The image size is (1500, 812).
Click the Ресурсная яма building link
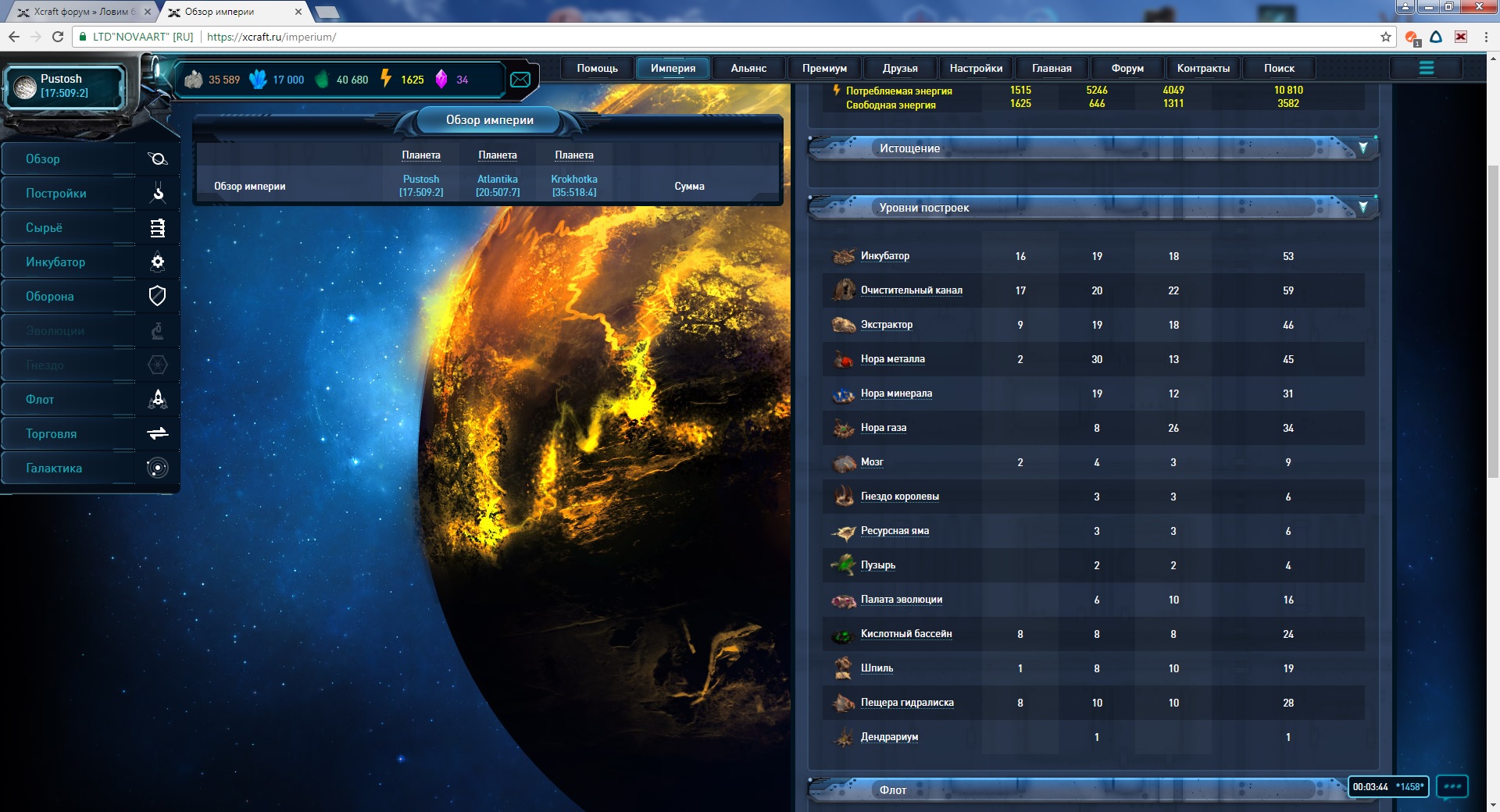coord(895,530)
